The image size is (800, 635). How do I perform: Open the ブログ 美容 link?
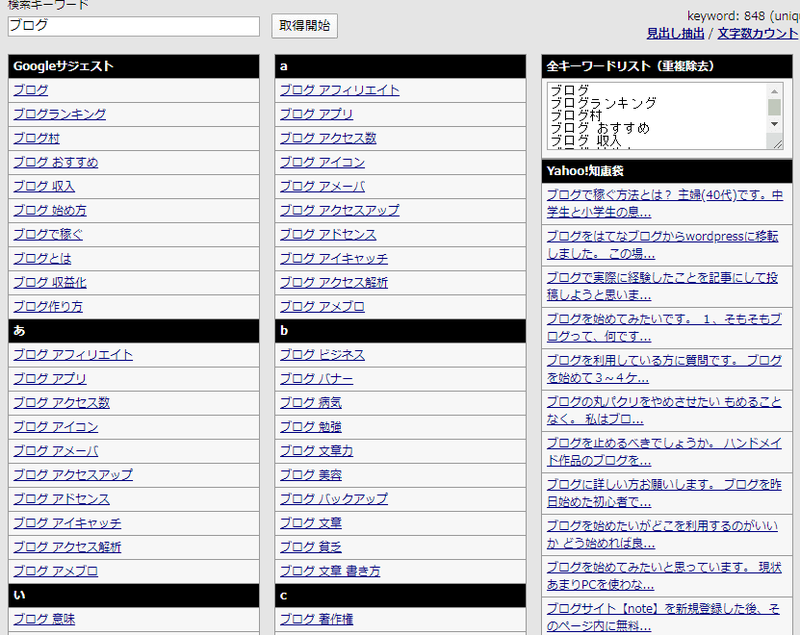pyautogui.click(x=311, y=475)
